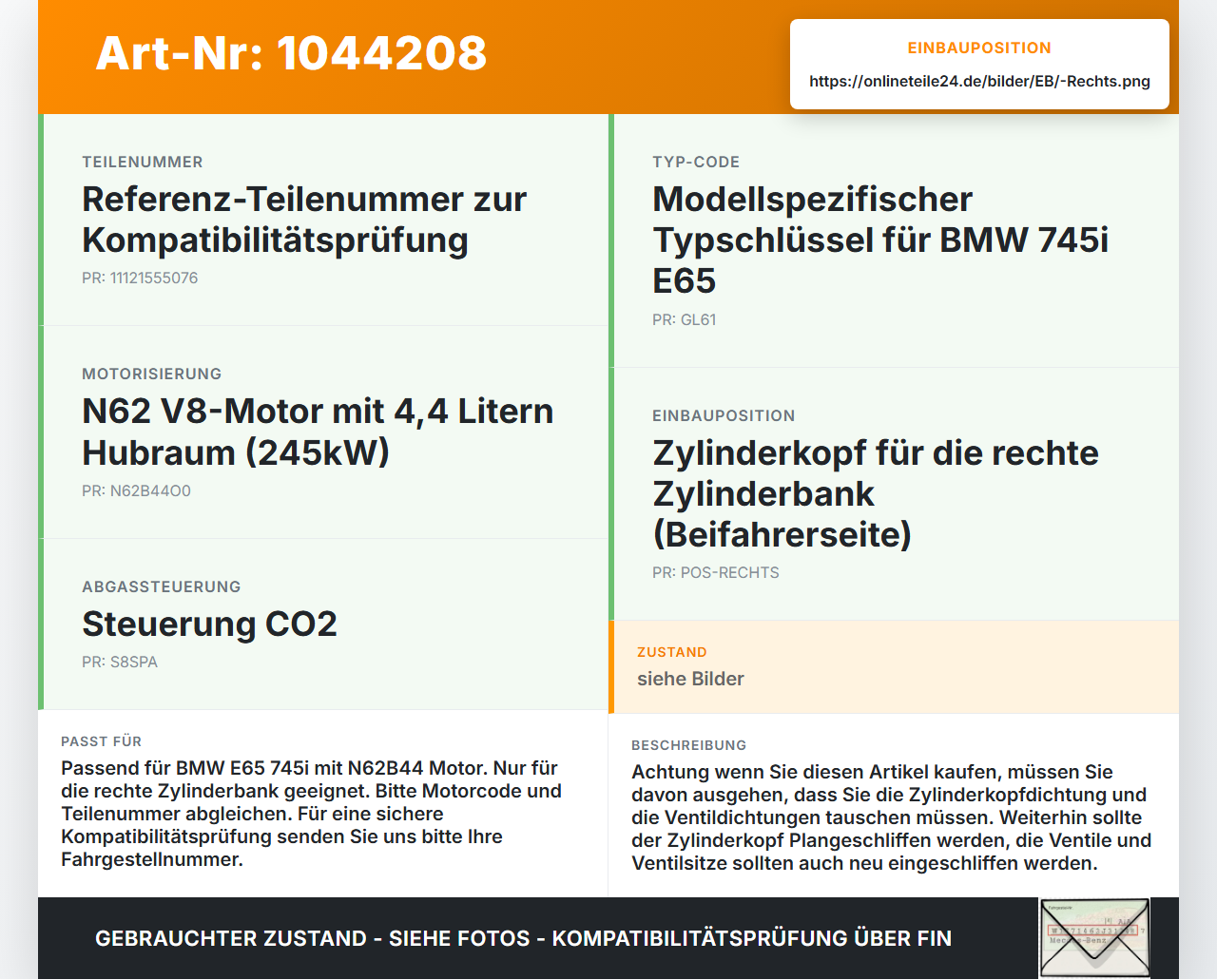Click the Zylinderkopf für die rechte Zylinderbank heading
This screenshot has height=980, width=1217.
pyautogui.click(x=876, y=494)
